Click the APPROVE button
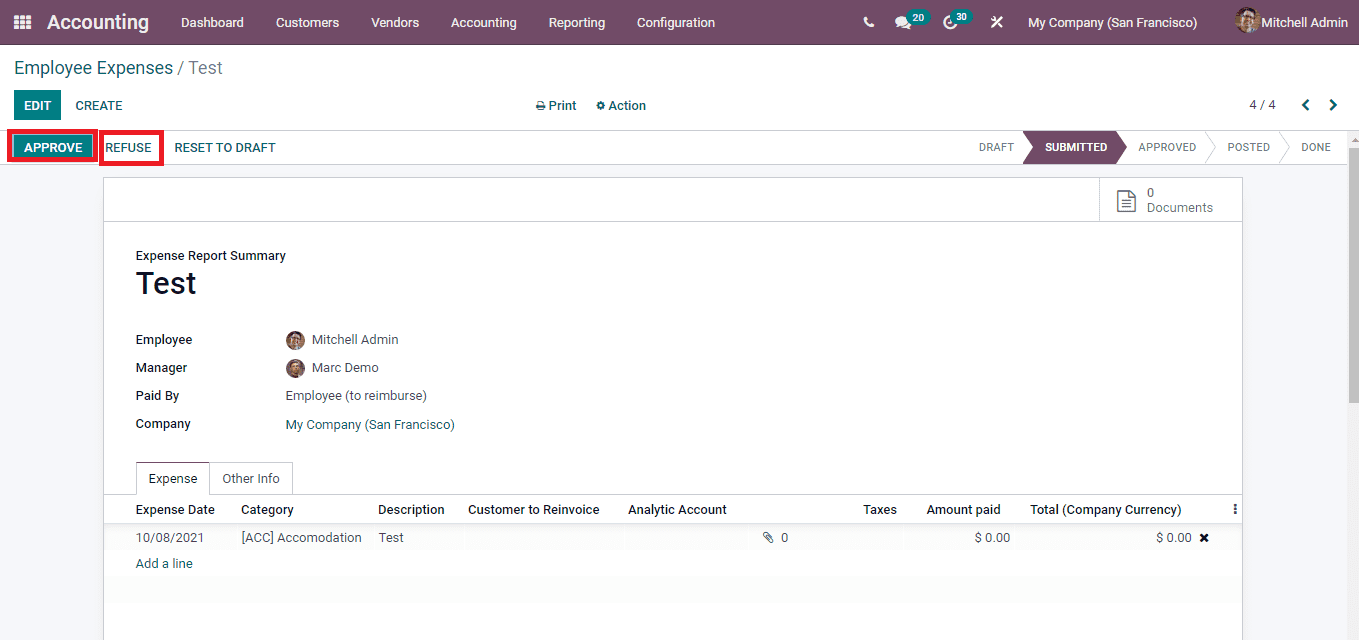This screenshot has height=640, width=1359. pos(52,147)
